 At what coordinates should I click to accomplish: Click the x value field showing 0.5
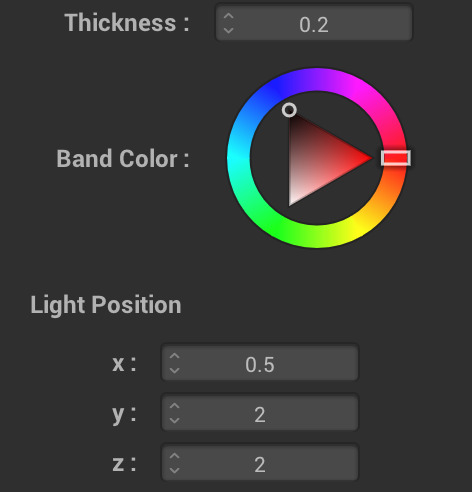pos(260,363)
